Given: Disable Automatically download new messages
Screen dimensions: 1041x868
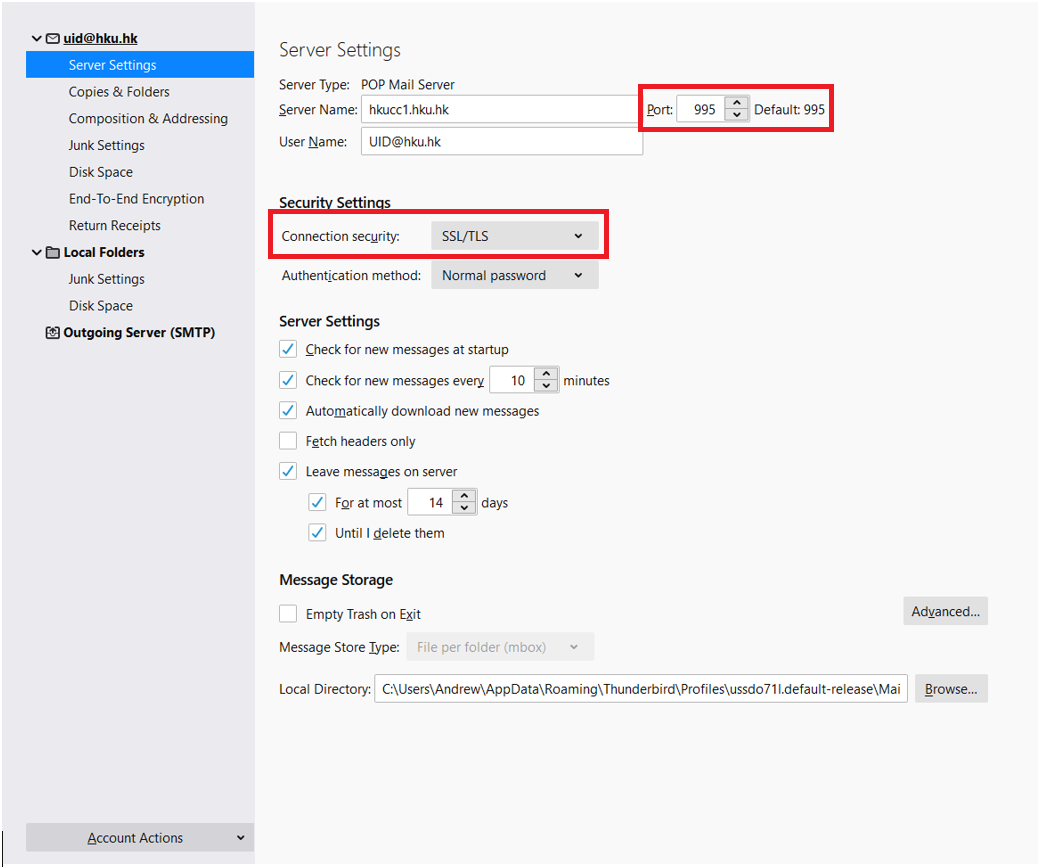Looking at the screenshot, I should coord(288,410).
